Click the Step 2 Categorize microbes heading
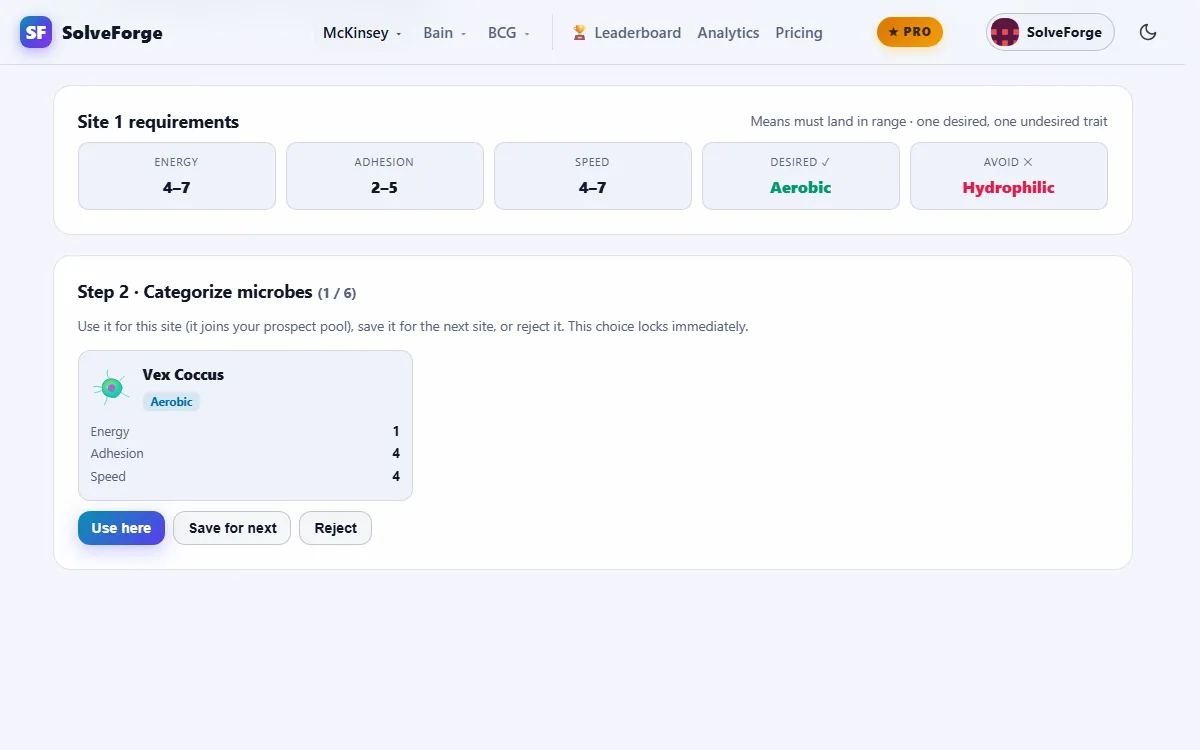1200x750 pixels. coord(217,292)
